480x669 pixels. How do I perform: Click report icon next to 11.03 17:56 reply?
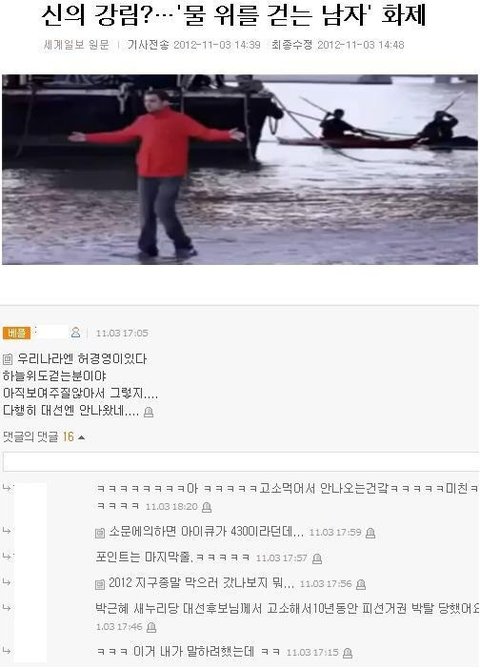click(x=361, y=584)
